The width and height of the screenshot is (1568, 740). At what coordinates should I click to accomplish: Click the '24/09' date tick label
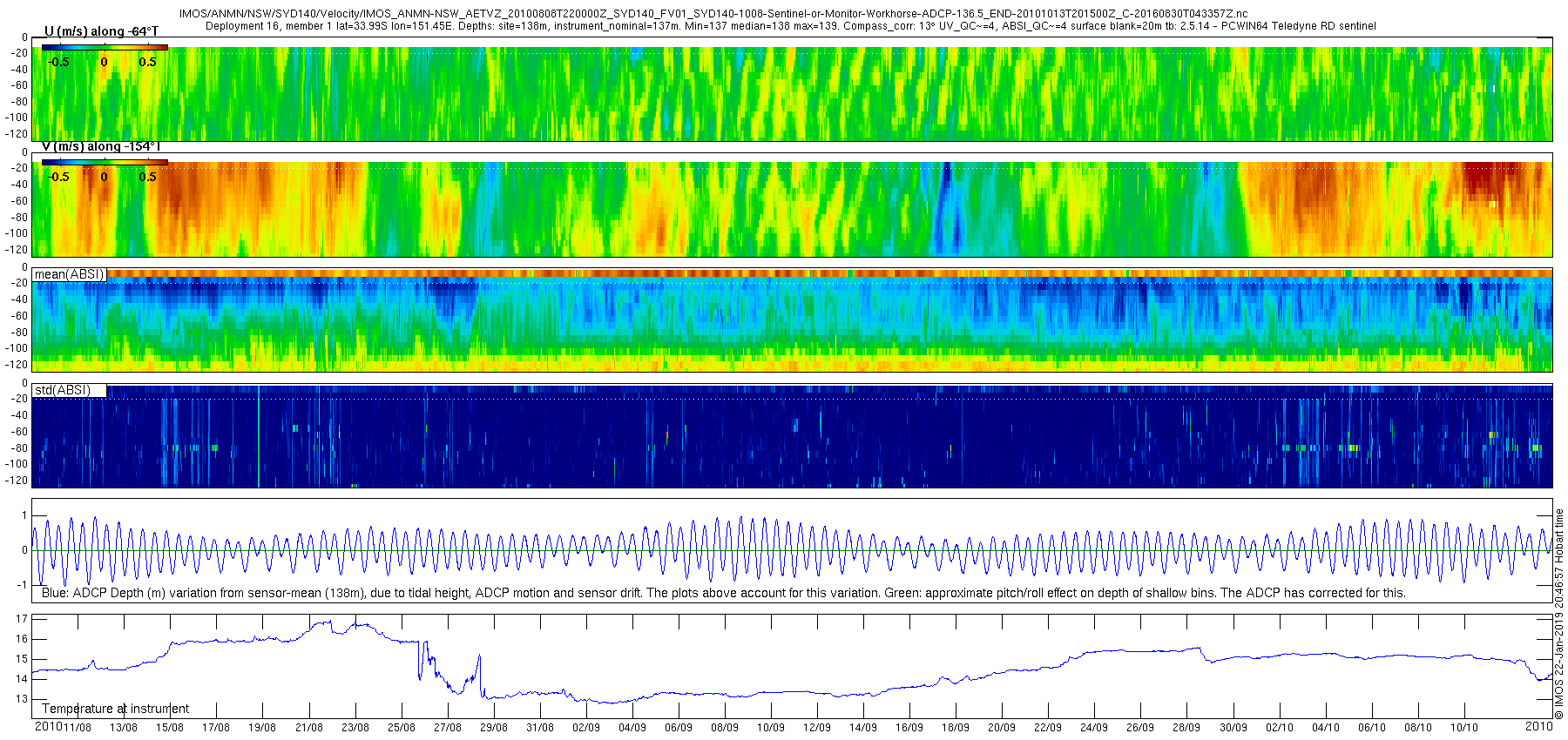[1093, 728]
